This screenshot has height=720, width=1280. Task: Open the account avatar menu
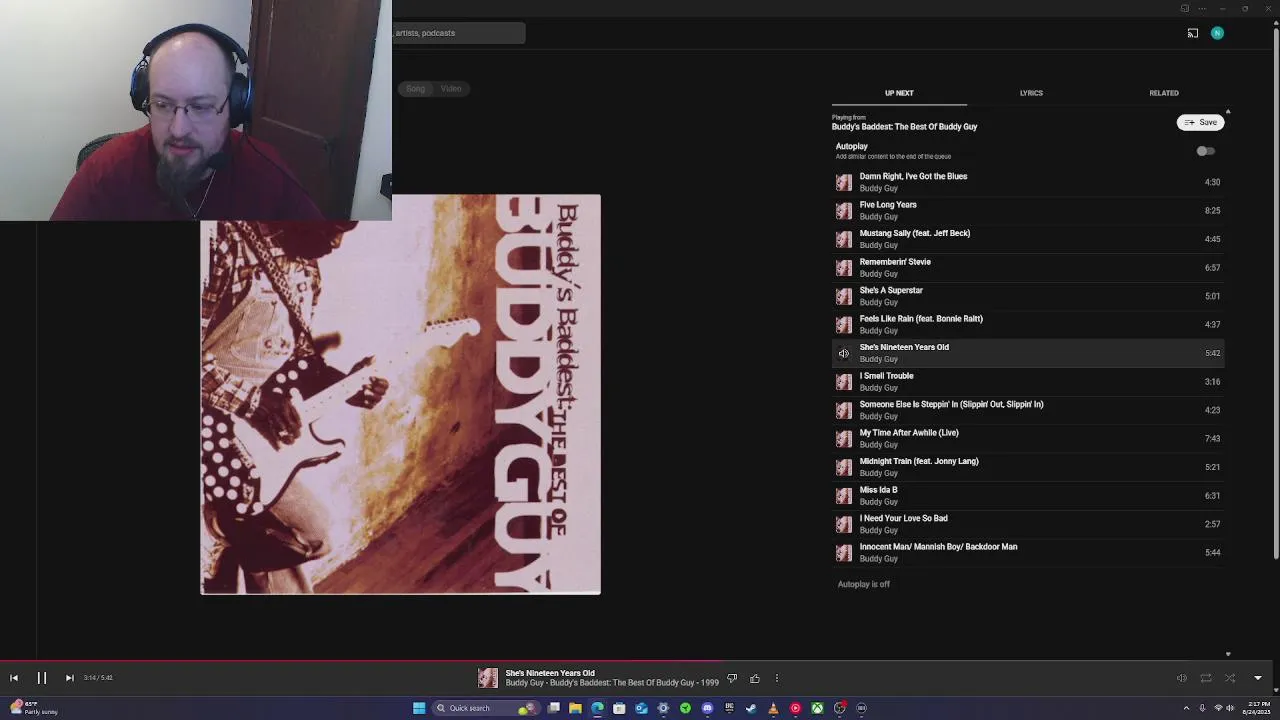click(1217, 33)
